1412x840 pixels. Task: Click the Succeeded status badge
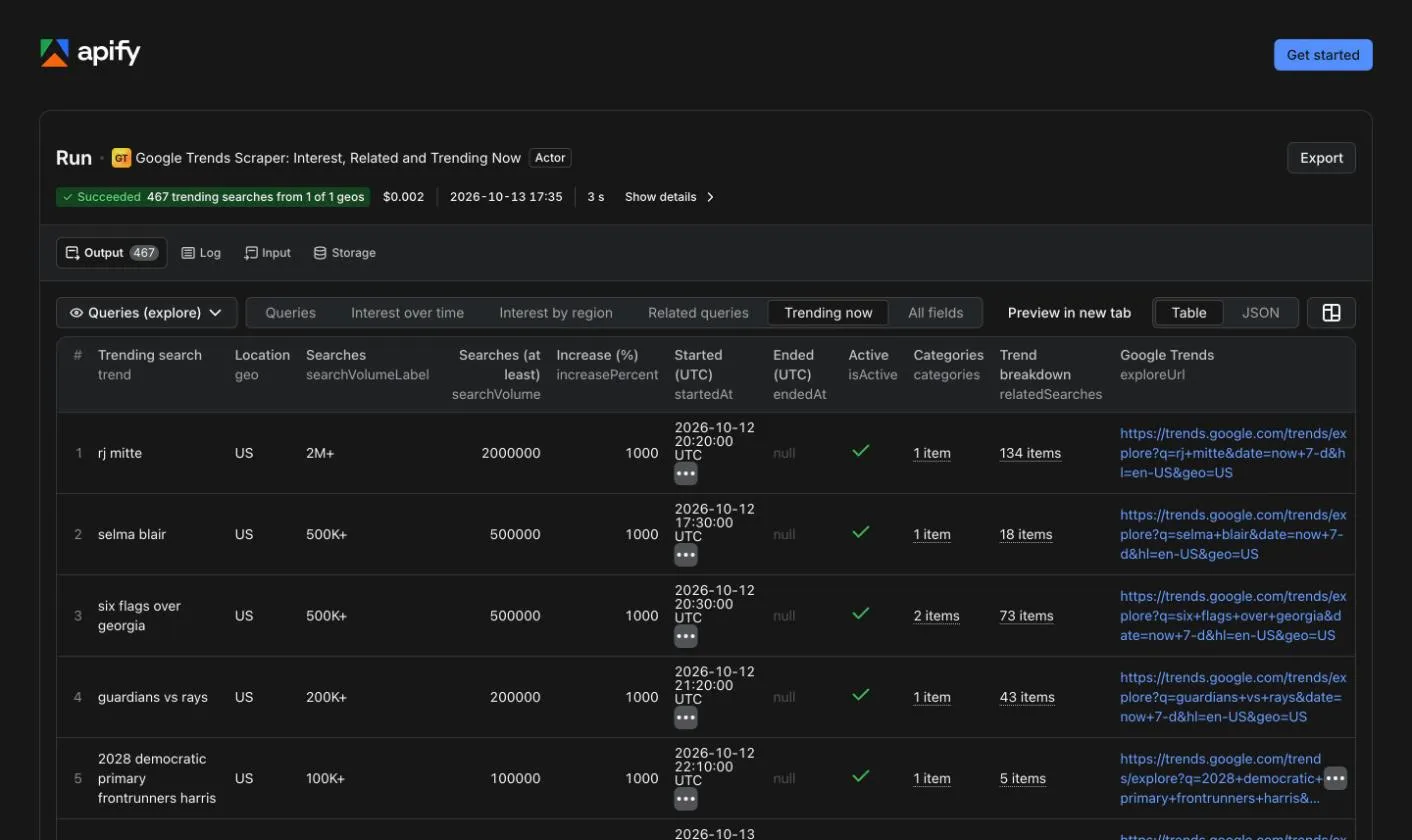tap(213, 197)
